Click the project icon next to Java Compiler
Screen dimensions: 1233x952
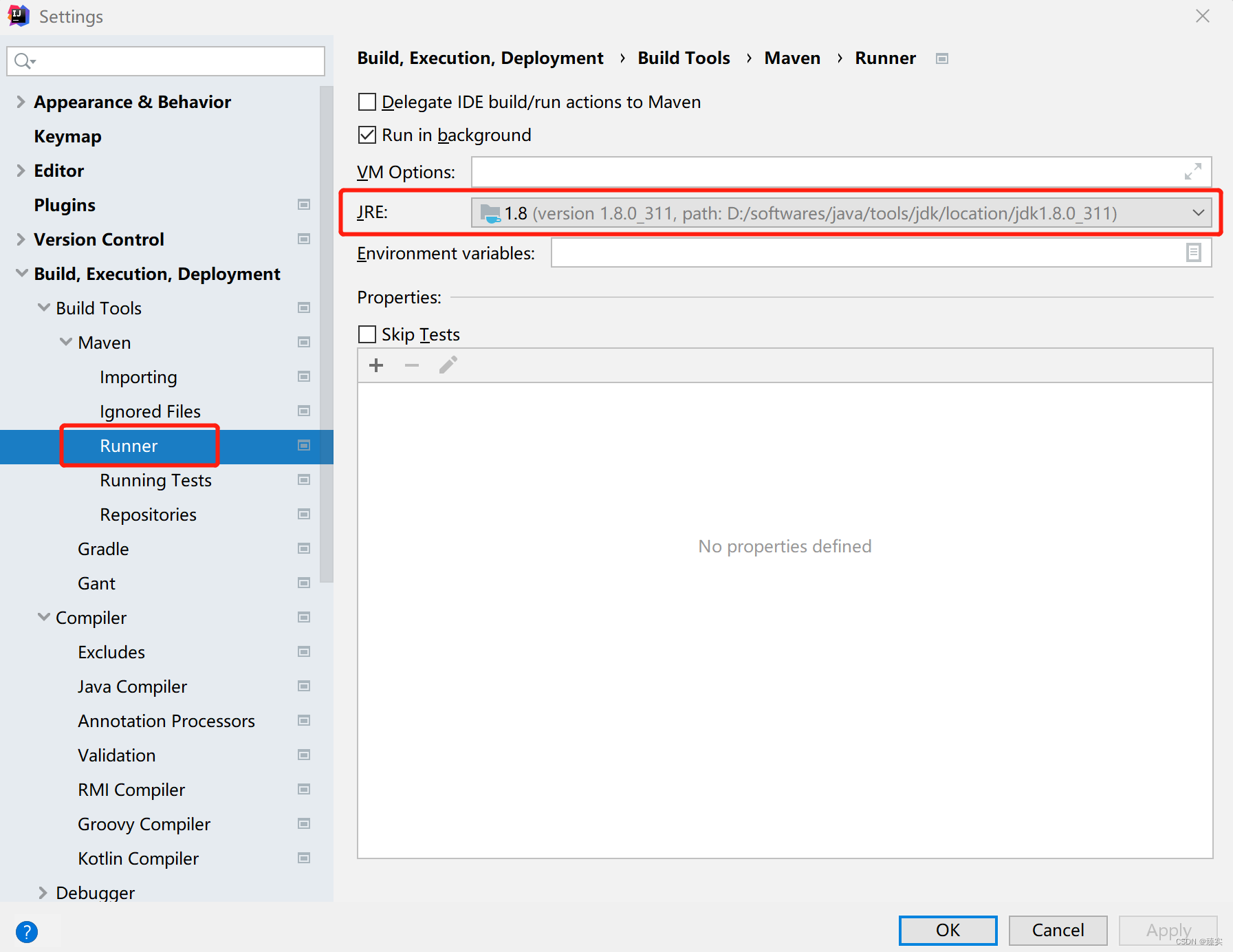tap(304, 686)
